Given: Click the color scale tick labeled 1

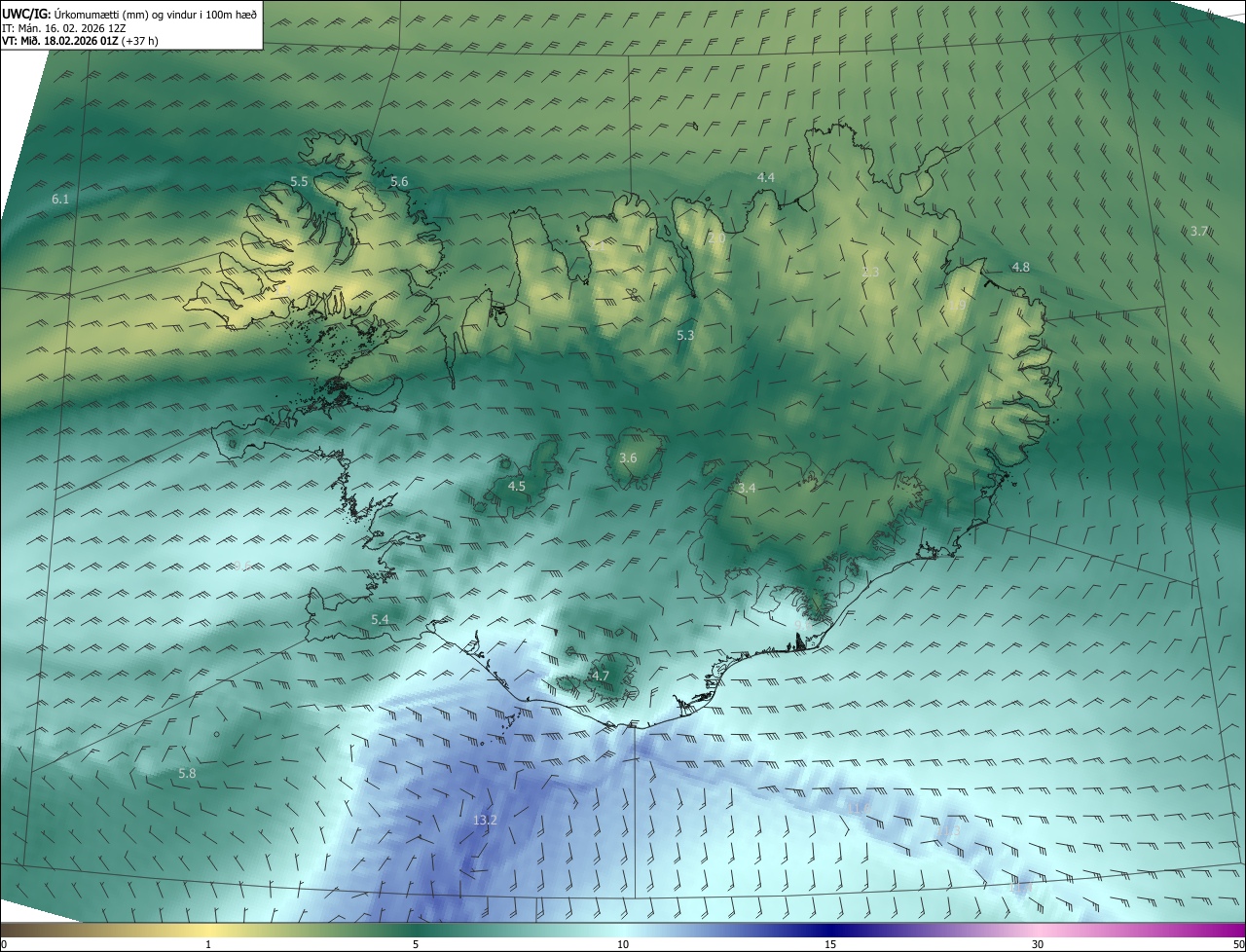Looking at the screenshot, I should tap(208, 944).
